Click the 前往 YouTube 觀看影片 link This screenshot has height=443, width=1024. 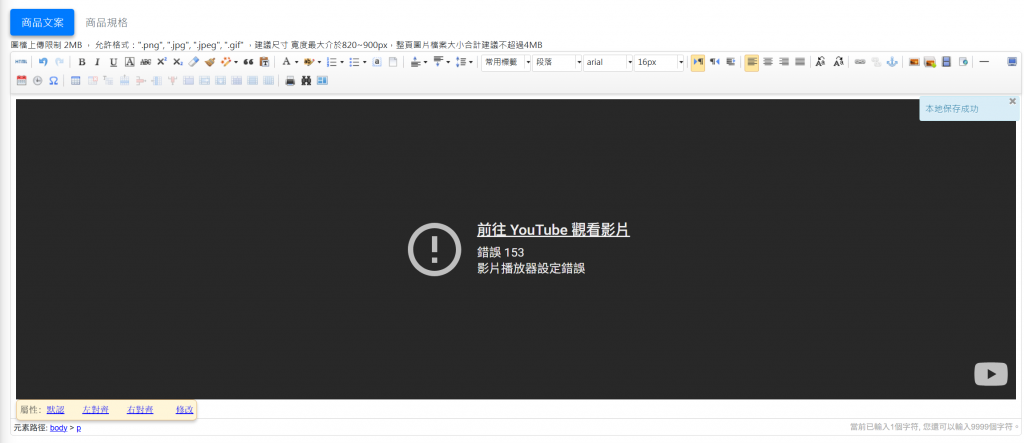(x=553, y=231)
